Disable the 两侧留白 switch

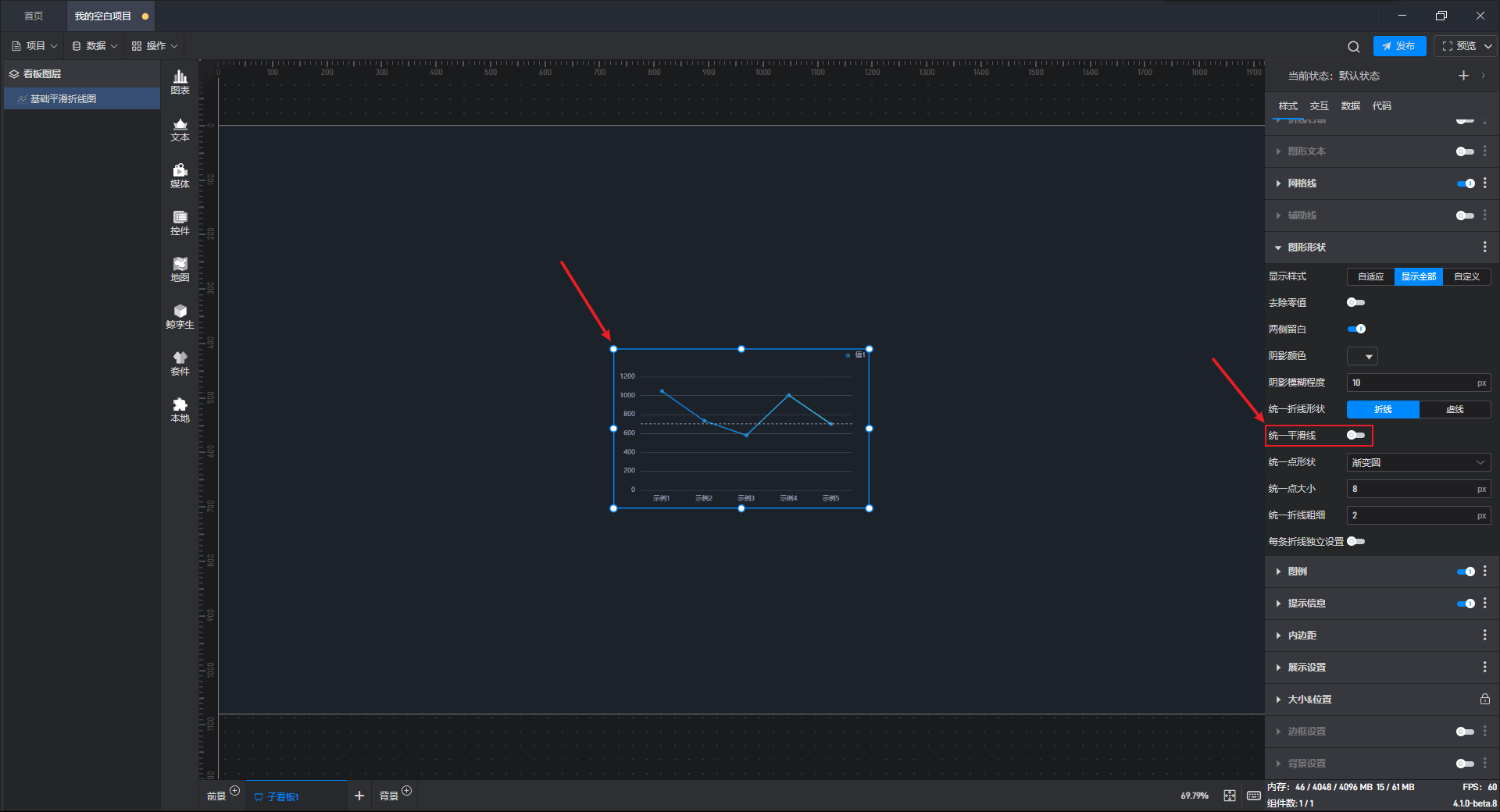[x=1356, y=329]
